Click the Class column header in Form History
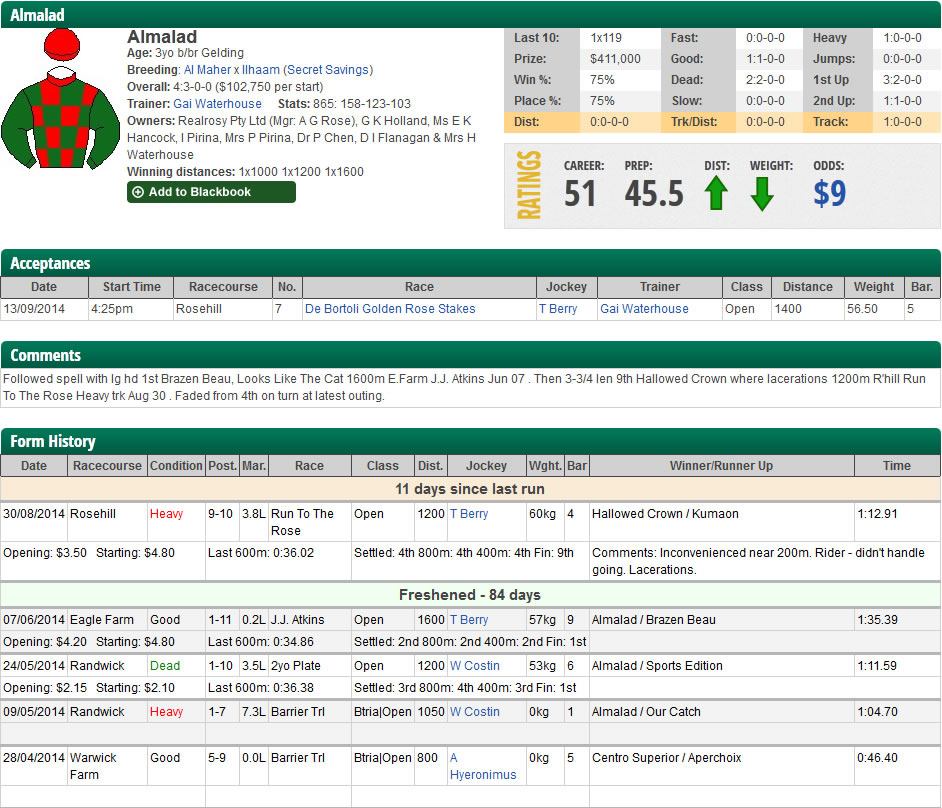942x808 pixels. [383, 466]
